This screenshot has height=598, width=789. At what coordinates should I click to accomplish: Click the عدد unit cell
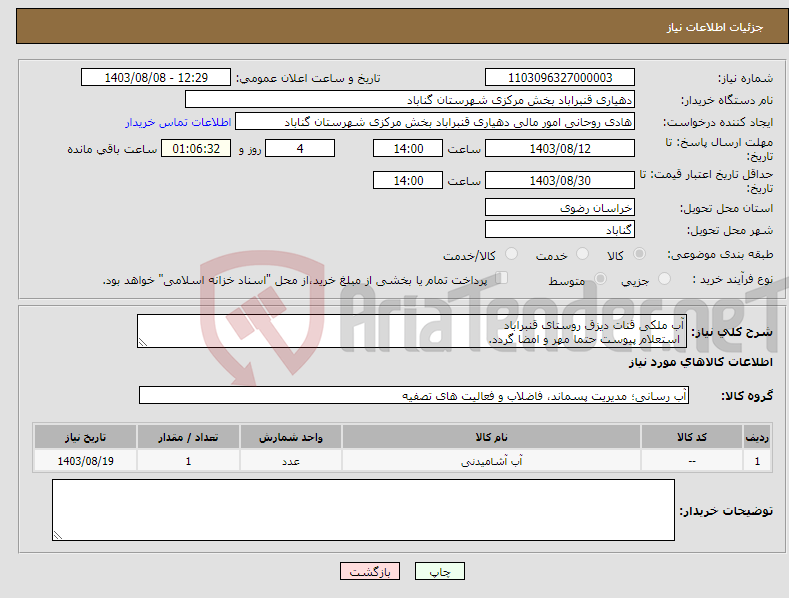click(x=291, y=461)
